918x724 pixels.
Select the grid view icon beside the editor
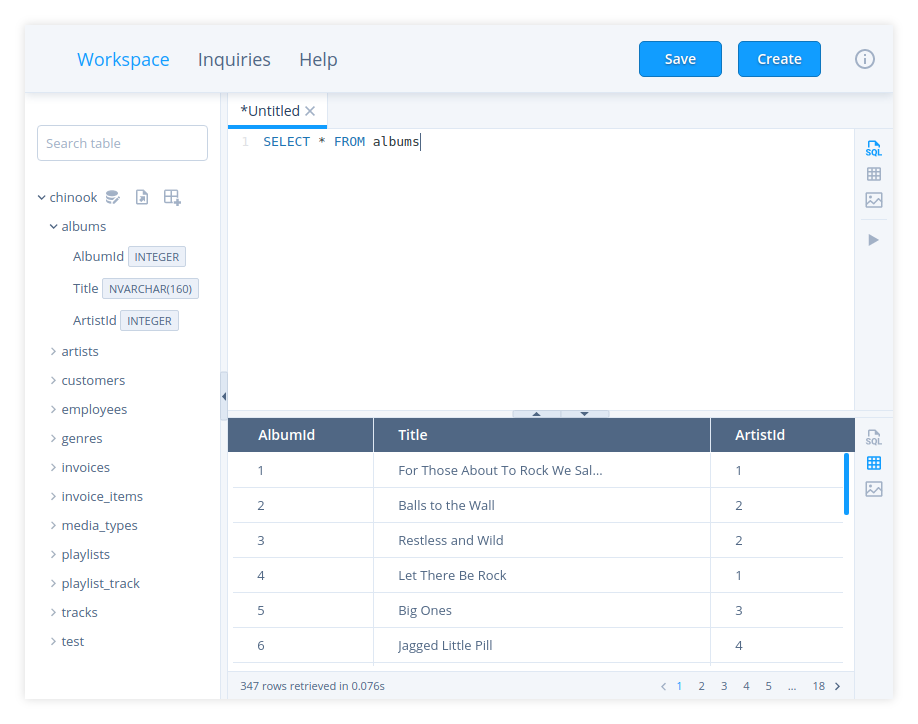click(x=873, y=173)
